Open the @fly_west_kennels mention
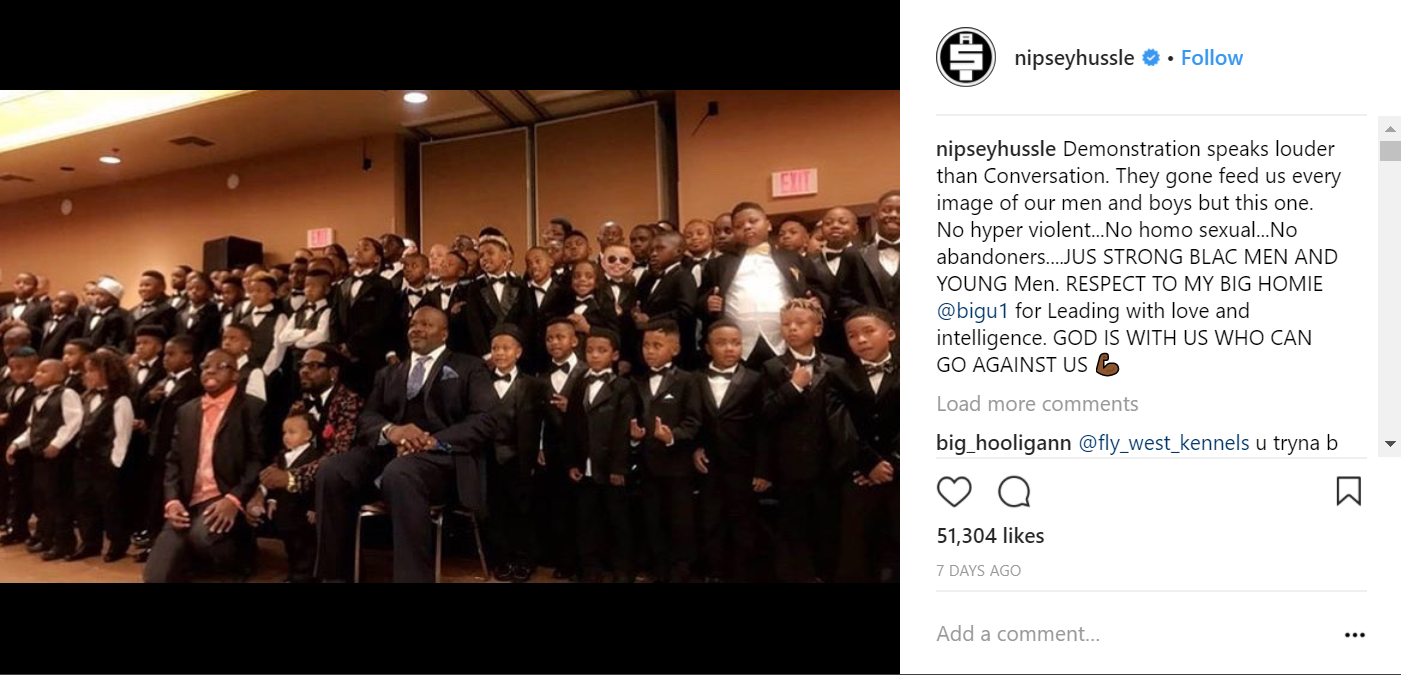 pyautogui.click(x=1164, y=443)
